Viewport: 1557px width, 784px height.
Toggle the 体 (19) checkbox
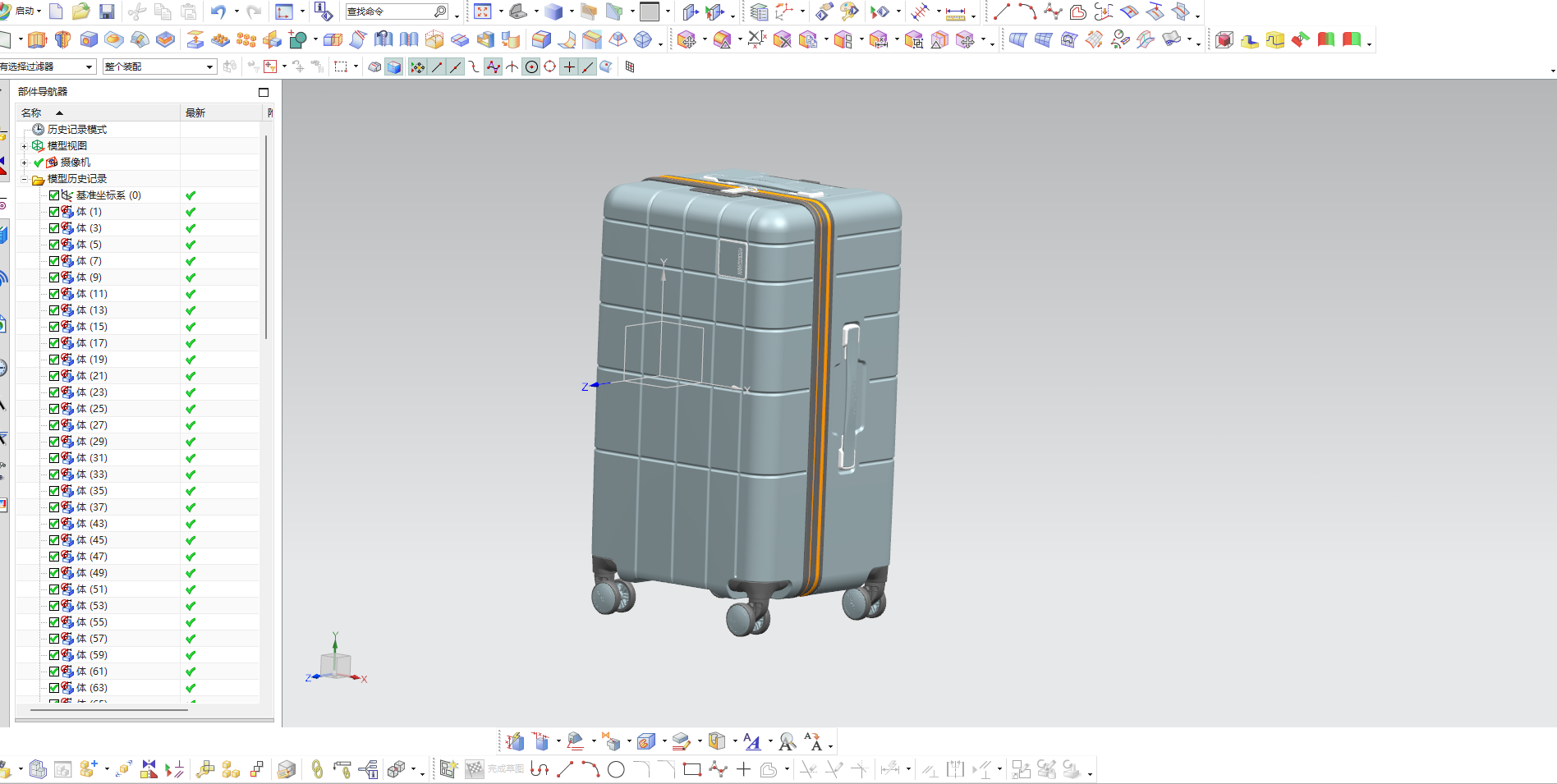[x=54, y=360]
